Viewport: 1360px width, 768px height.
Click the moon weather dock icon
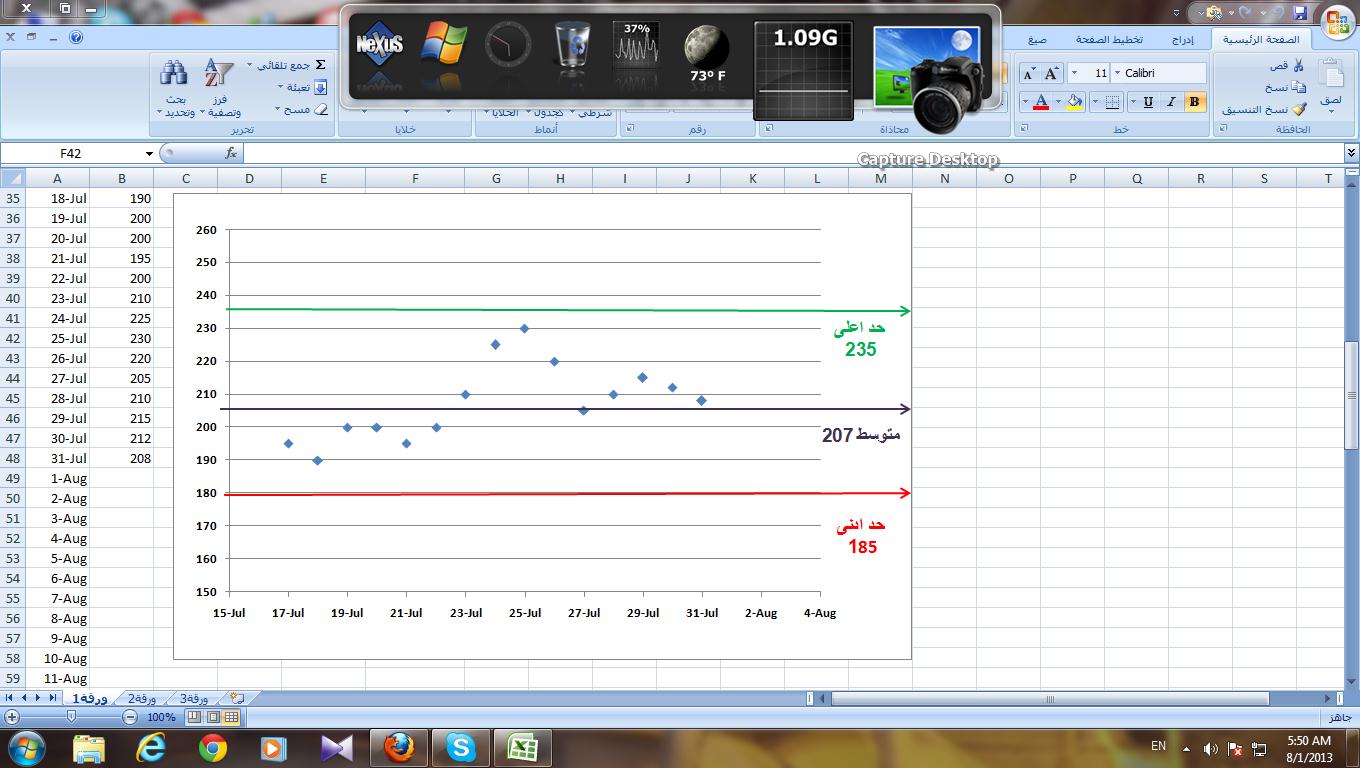[707, 47]
